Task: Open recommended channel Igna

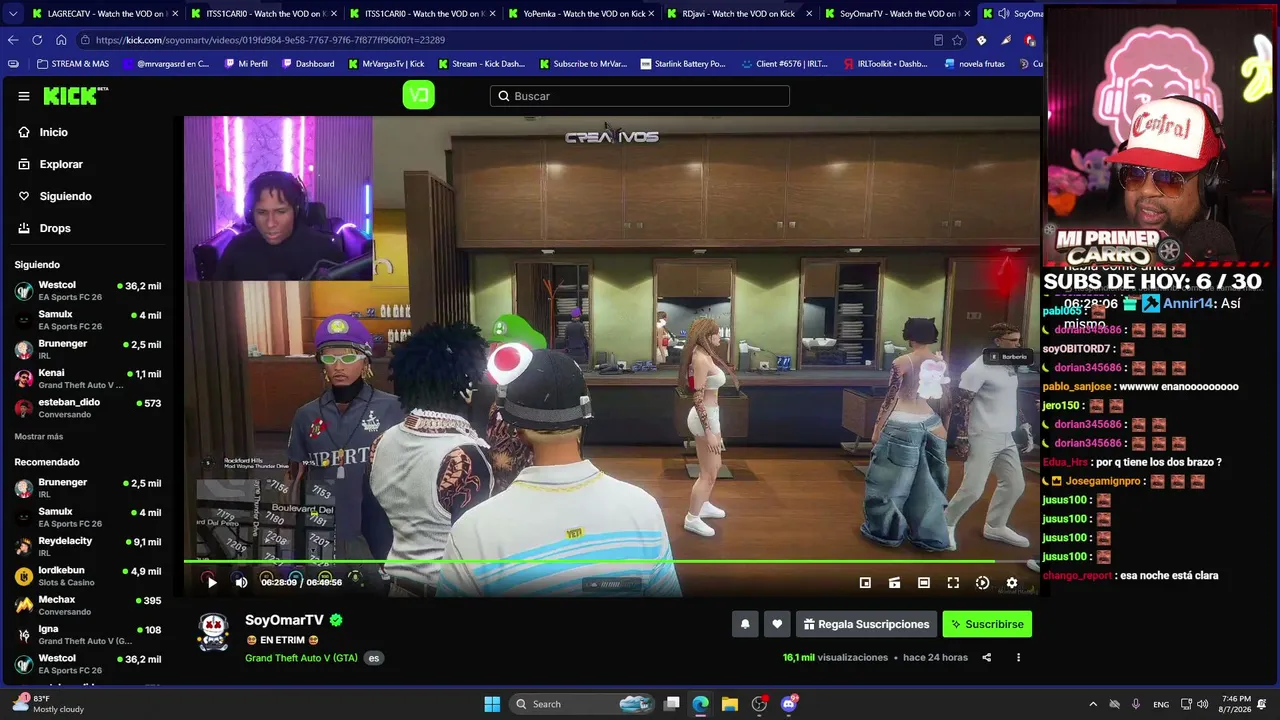Action: (88, 635)
